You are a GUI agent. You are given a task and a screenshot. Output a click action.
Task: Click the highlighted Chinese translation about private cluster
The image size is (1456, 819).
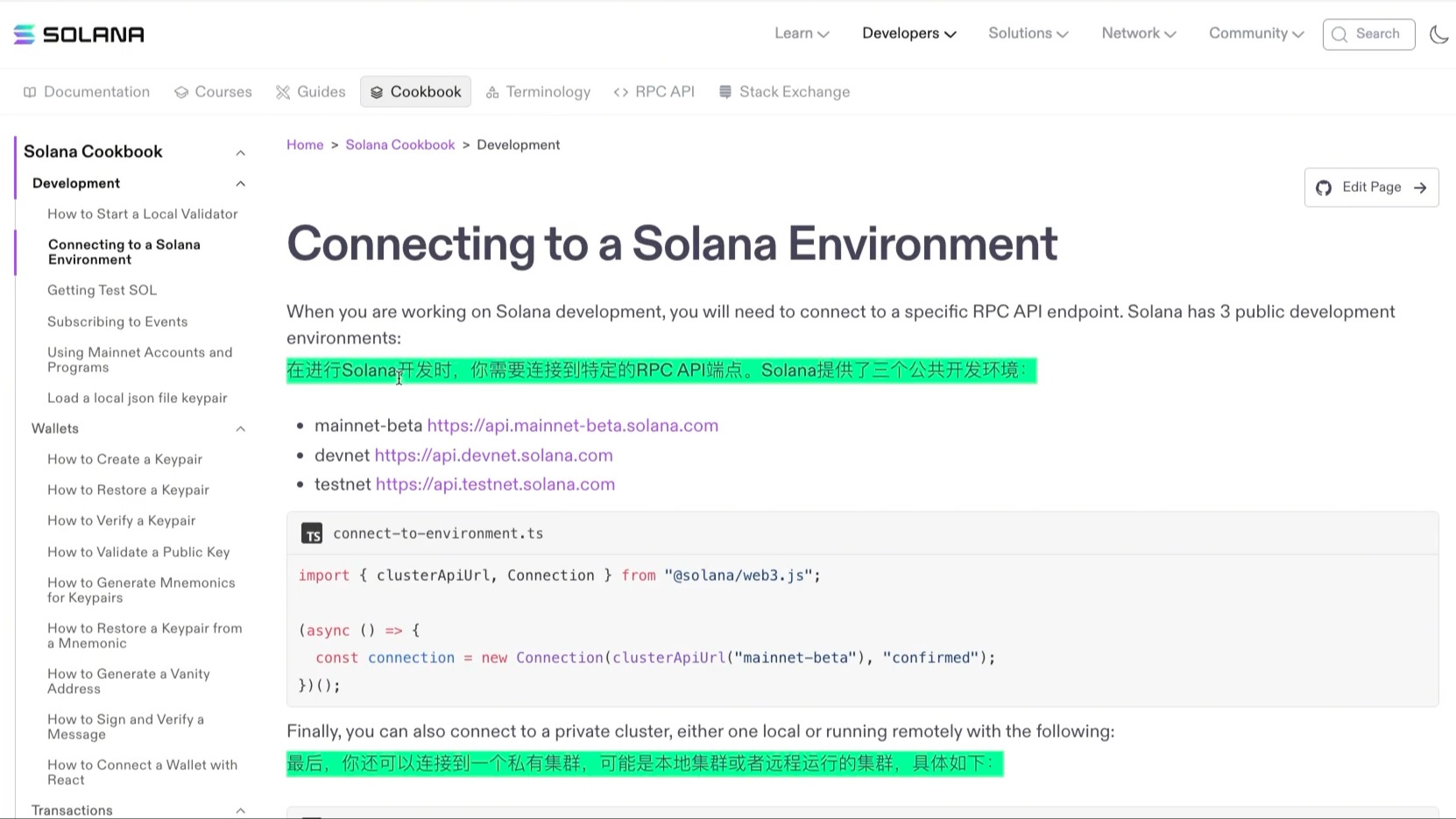tap(645, 764)
